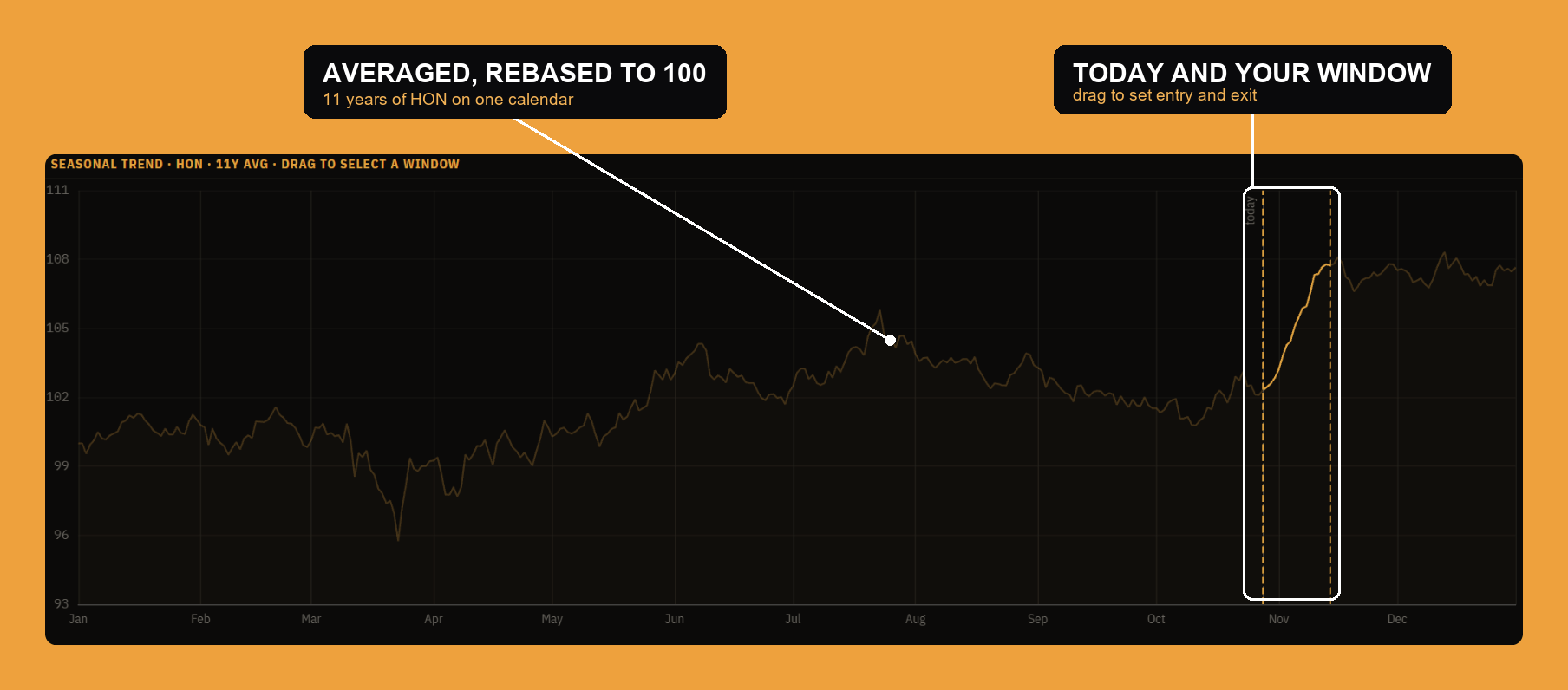
Task: Select the "Dec" x-axis label
Action: [x=1397, y=619]
